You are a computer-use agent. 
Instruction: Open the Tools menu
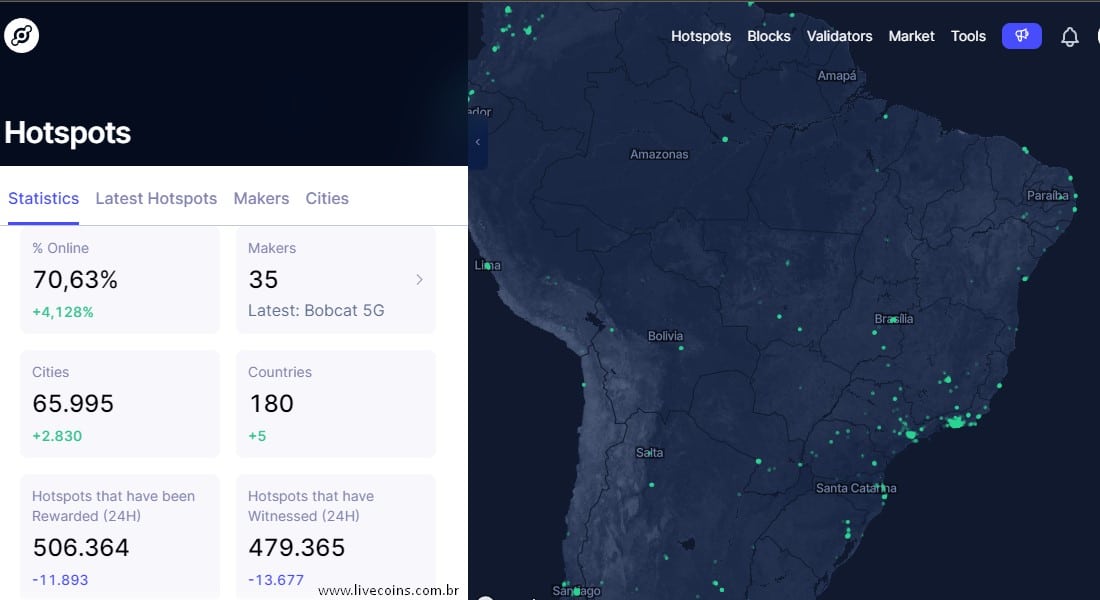(x=968, y=36)
